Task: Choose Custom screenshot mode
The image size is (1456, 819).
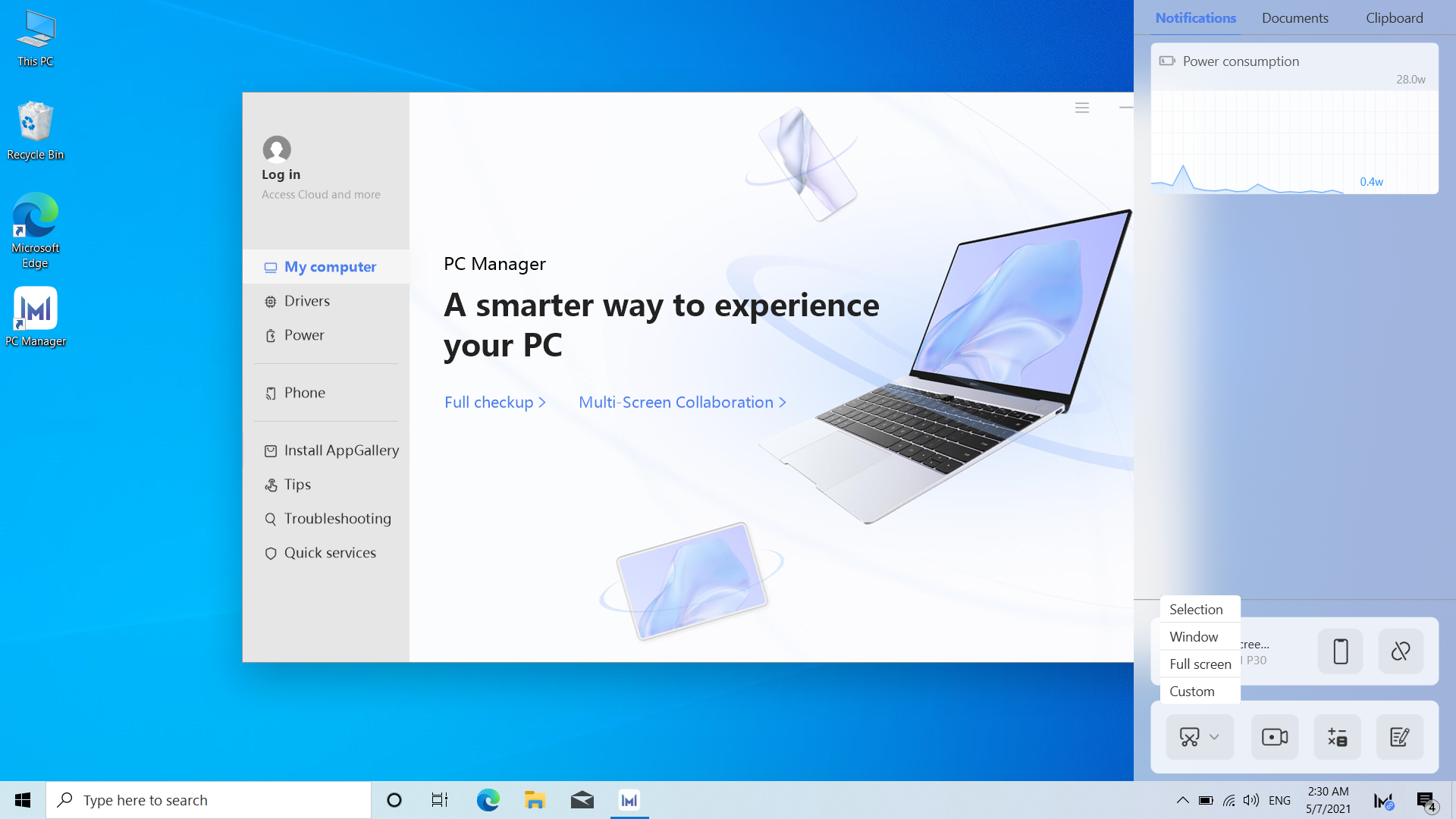Action: pos(1200,692)
